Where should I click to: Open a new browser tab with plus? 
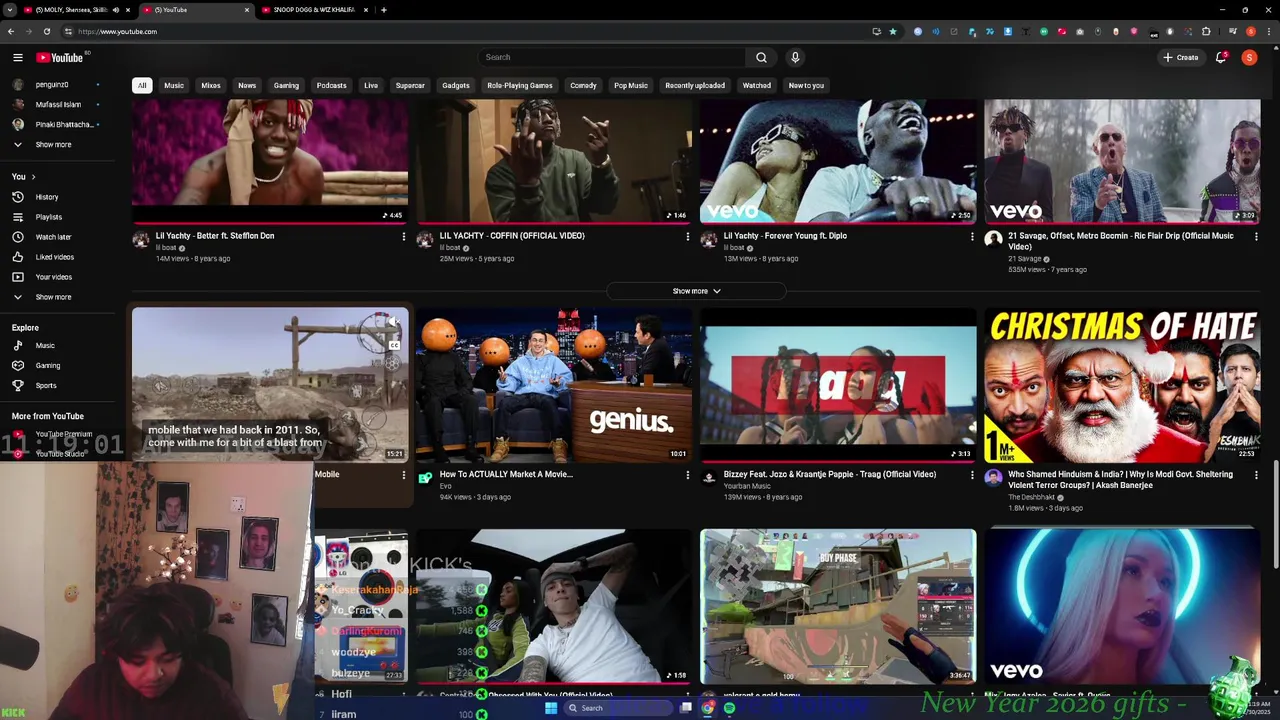pos(383,10)
